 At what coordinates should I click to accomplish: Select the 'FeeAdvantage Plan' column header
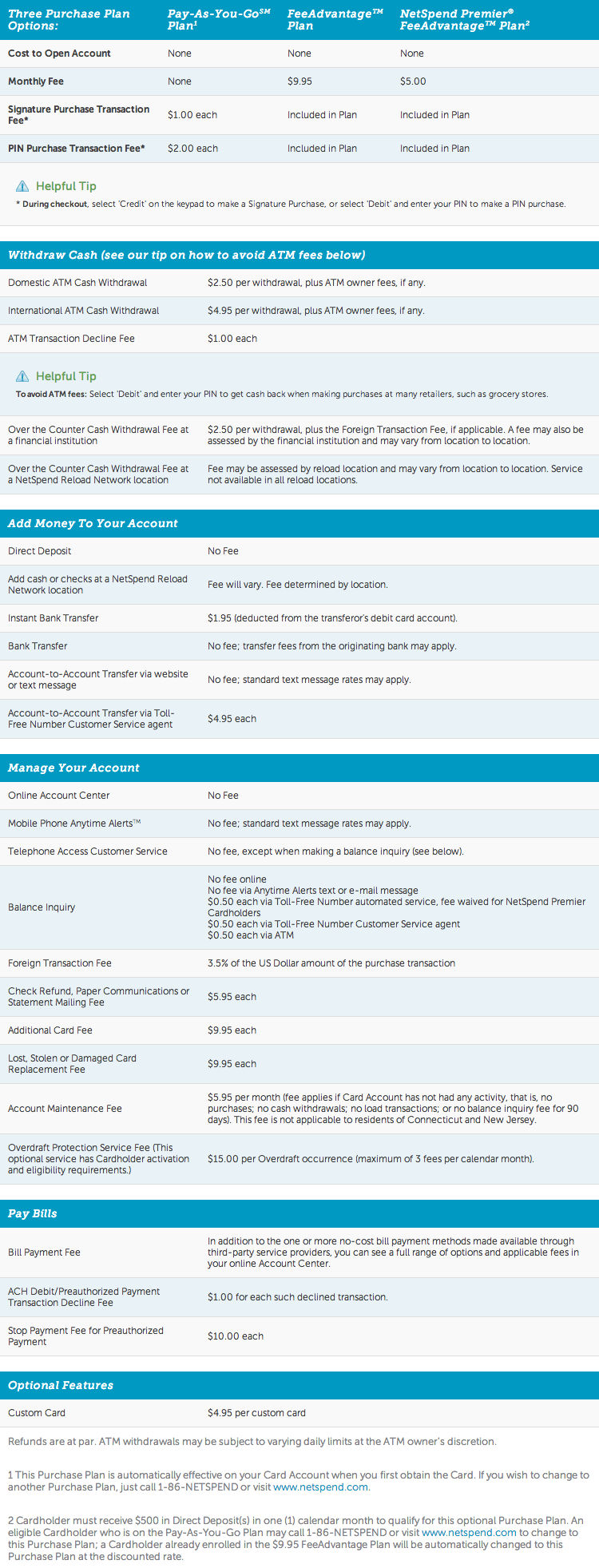pos(335,20)
